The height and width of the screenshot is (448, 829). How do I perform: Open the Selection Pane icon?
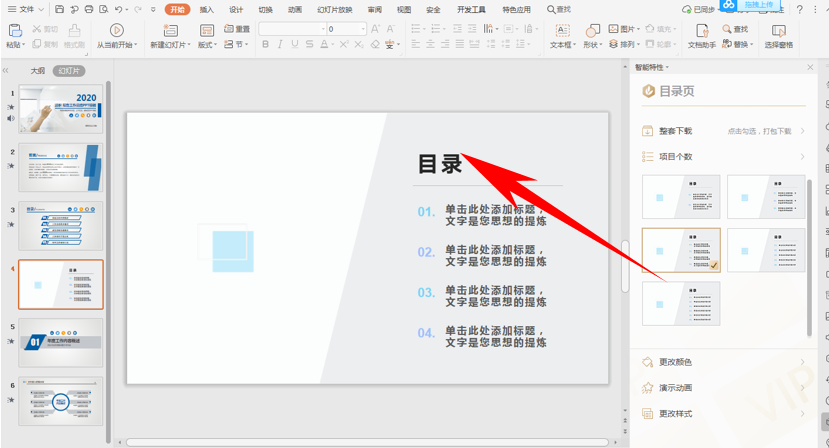pyautogui.click(x=778, y=31)
